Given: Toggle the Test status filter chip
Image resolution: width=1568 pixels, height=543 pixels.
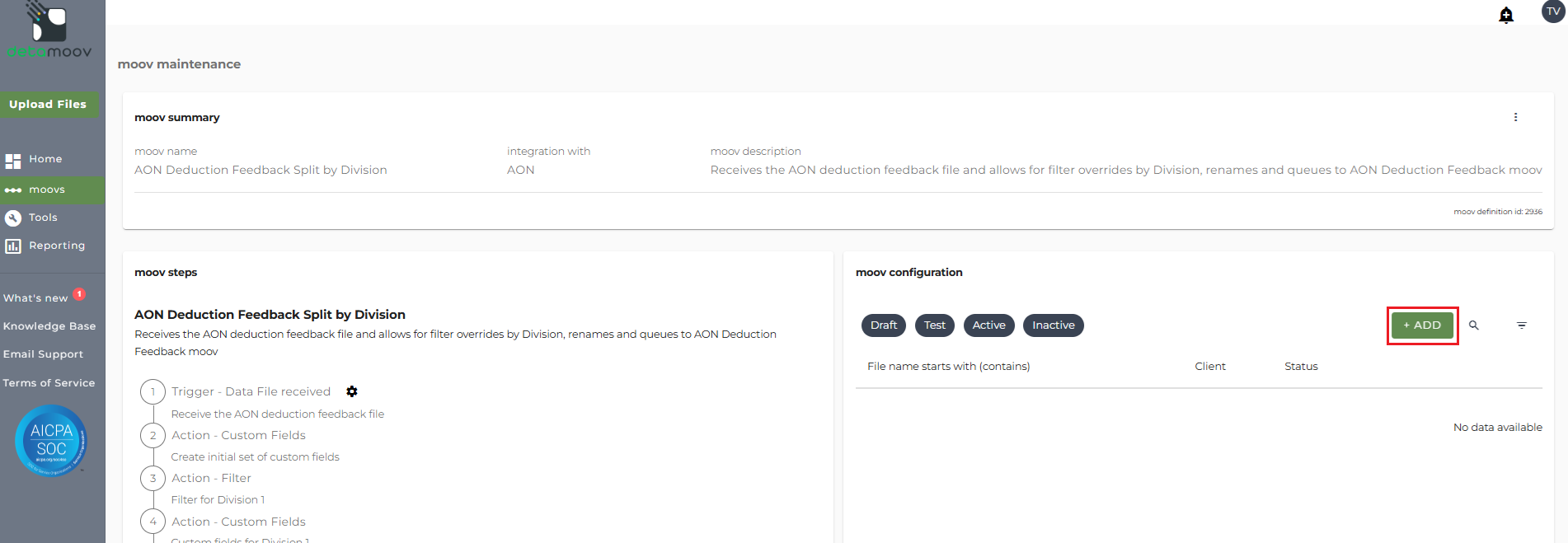Looking at the screenshot, I should [935, 325].
